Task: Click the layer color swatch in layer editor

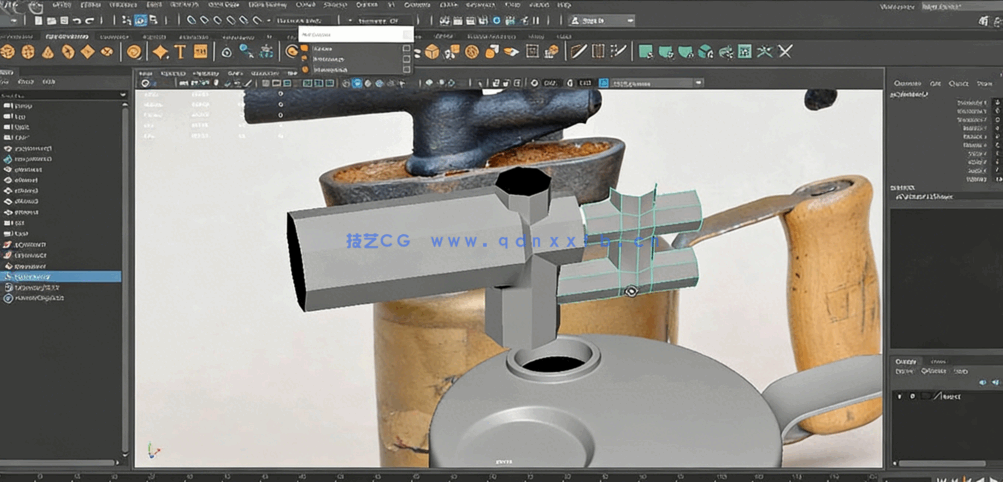Action: 926,396
